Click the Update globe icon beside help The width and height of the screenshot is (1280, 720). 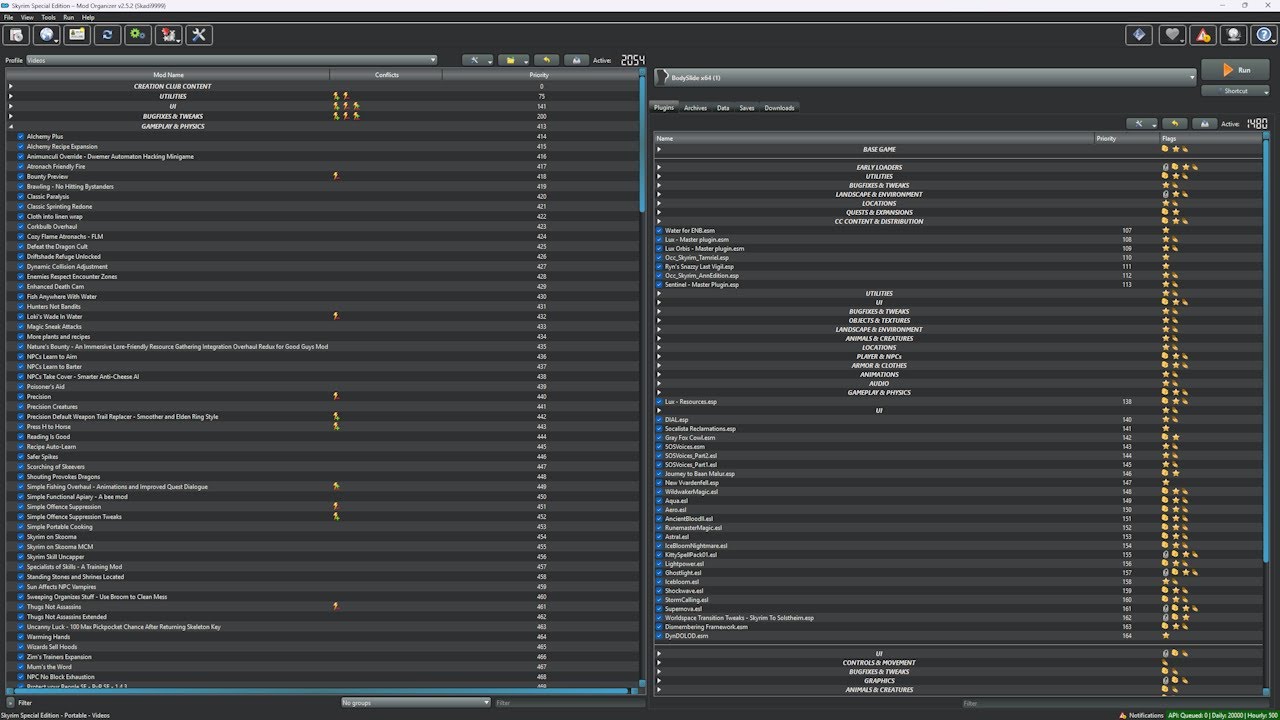click(1234, 35)
